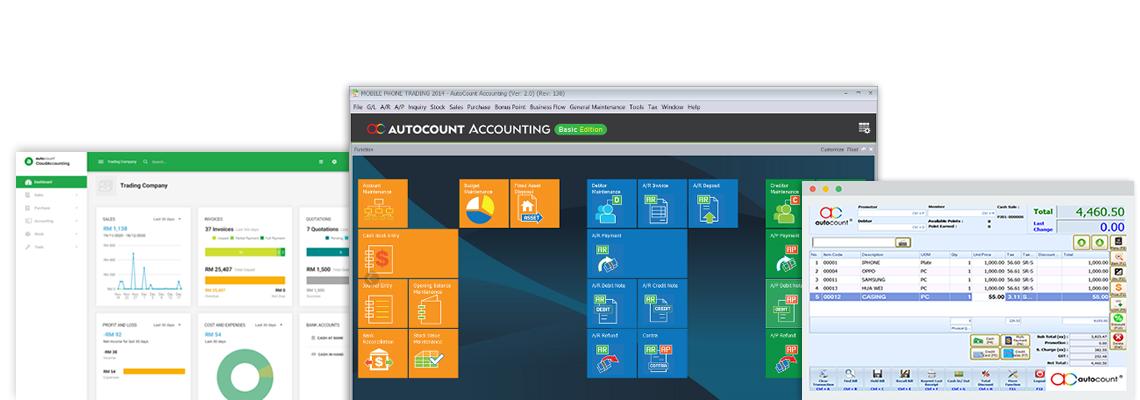Expand Purchase in Cloud Accounting sidebar

coord(51,207)
